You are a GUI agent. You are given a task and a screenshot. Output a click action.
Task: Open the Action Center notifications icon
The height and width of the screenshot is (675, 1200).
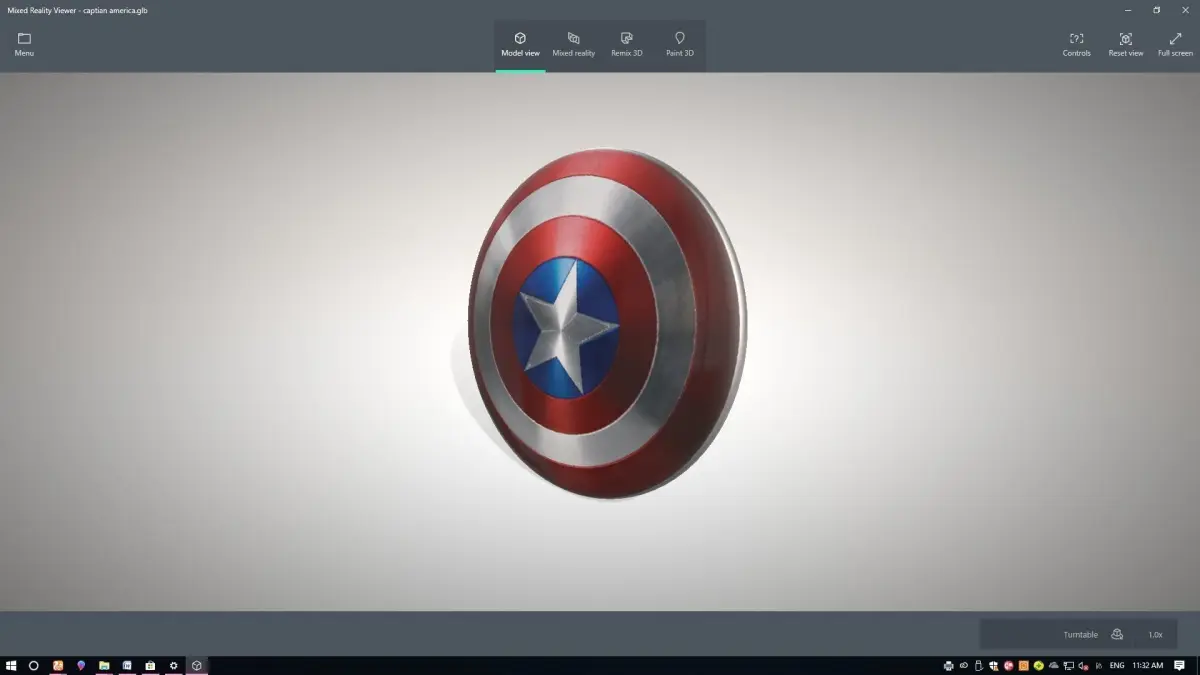pyautogui.click(x=1179, y=665)
